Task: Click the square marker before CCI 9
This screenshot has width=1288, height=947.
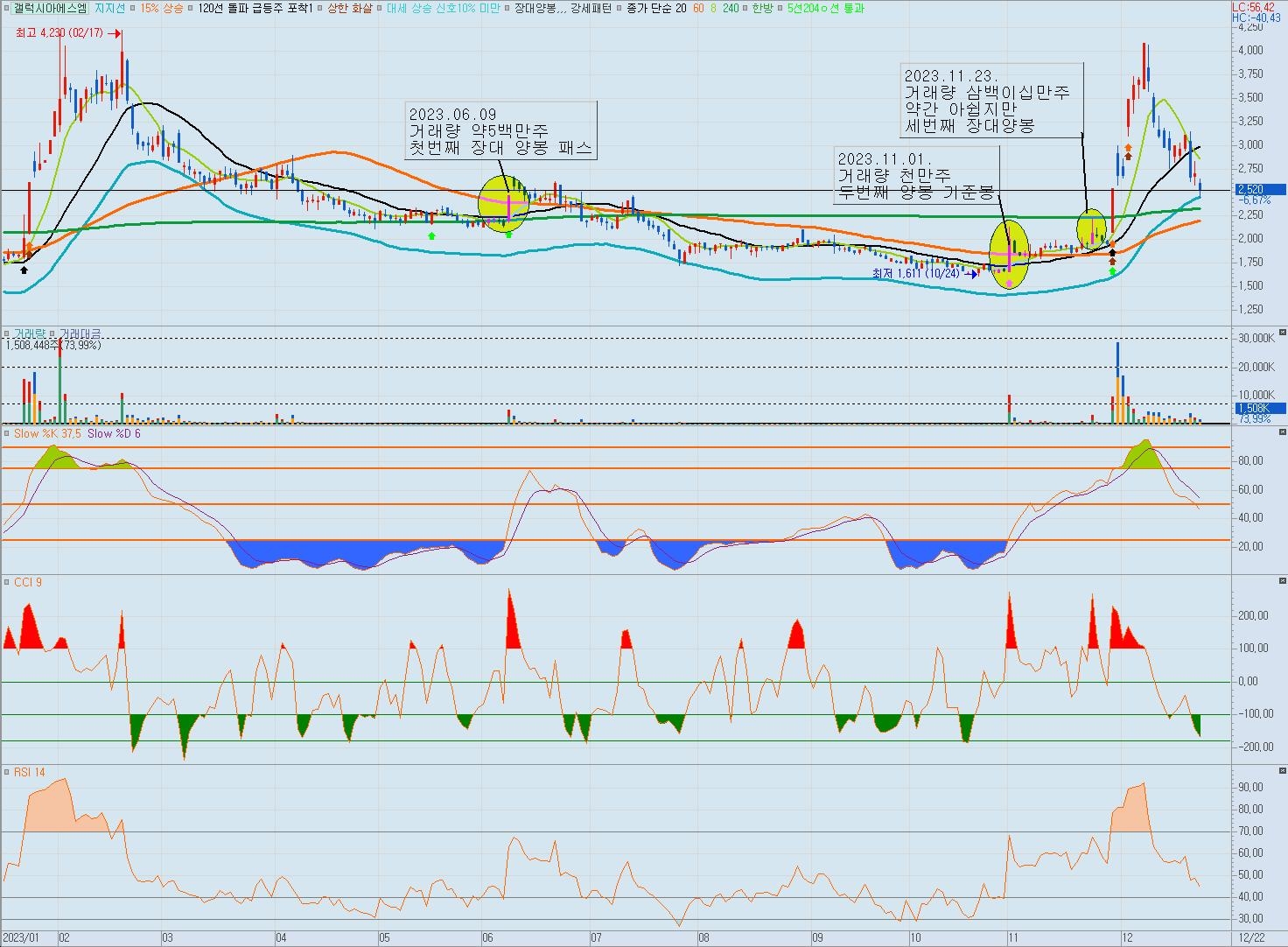Action: click(x=7, y=582)
